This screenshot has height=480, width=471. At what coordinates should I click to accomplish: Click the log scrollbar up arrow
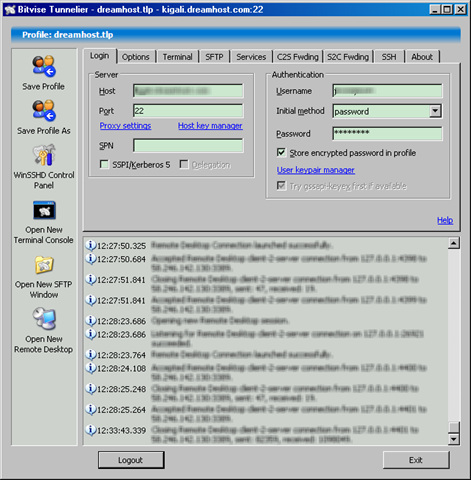(x=454, y=243)
